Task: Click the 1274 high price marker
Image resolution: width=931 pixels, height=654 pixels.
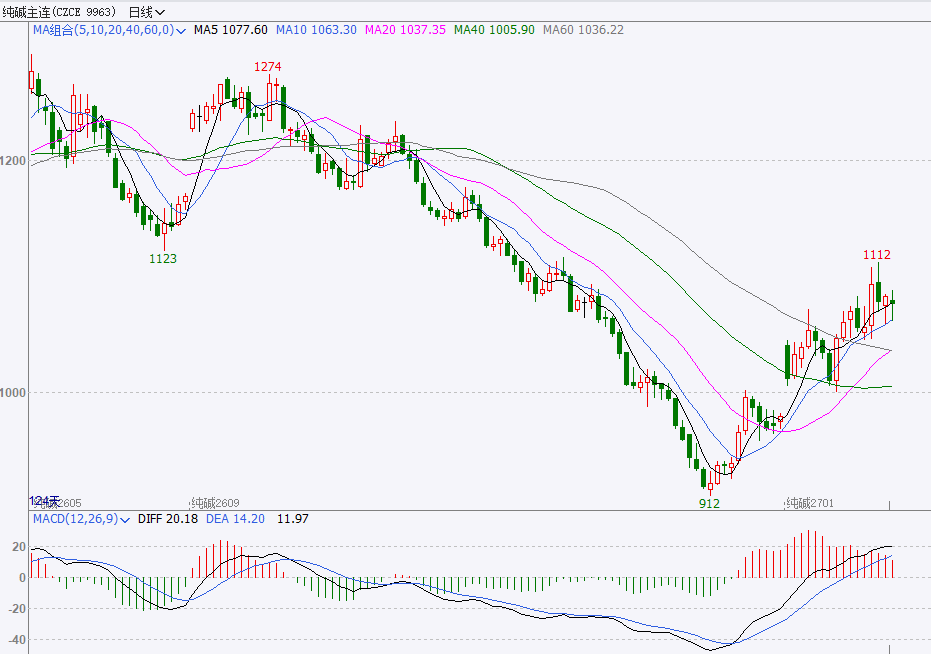Action: coord(268,67)
